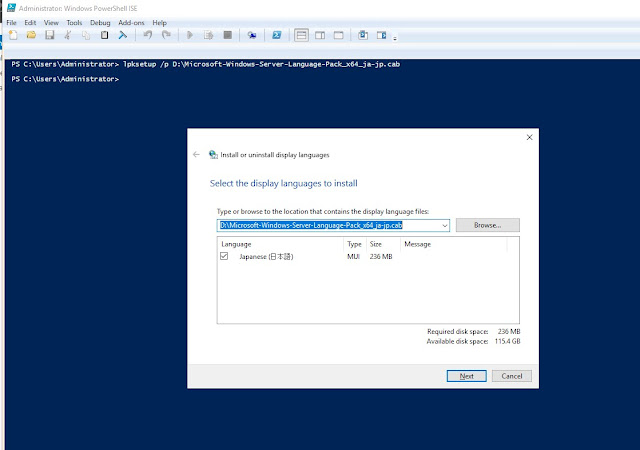Click the Paste clipboard icon

pos(104,35)
